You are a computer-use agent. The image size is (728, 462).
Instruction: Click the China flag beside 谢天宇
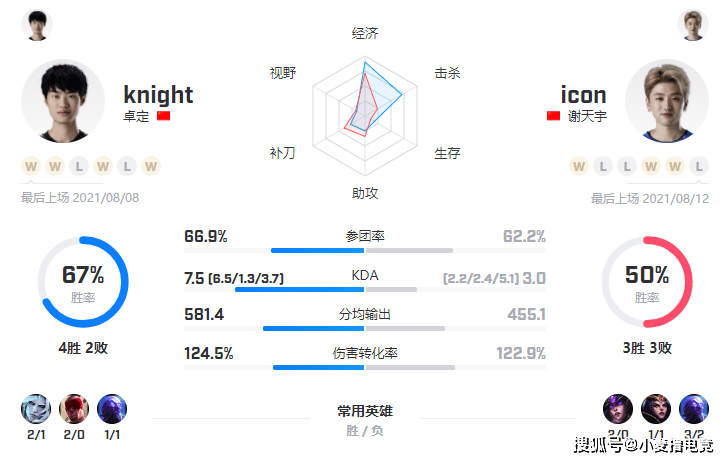point(553,116)
